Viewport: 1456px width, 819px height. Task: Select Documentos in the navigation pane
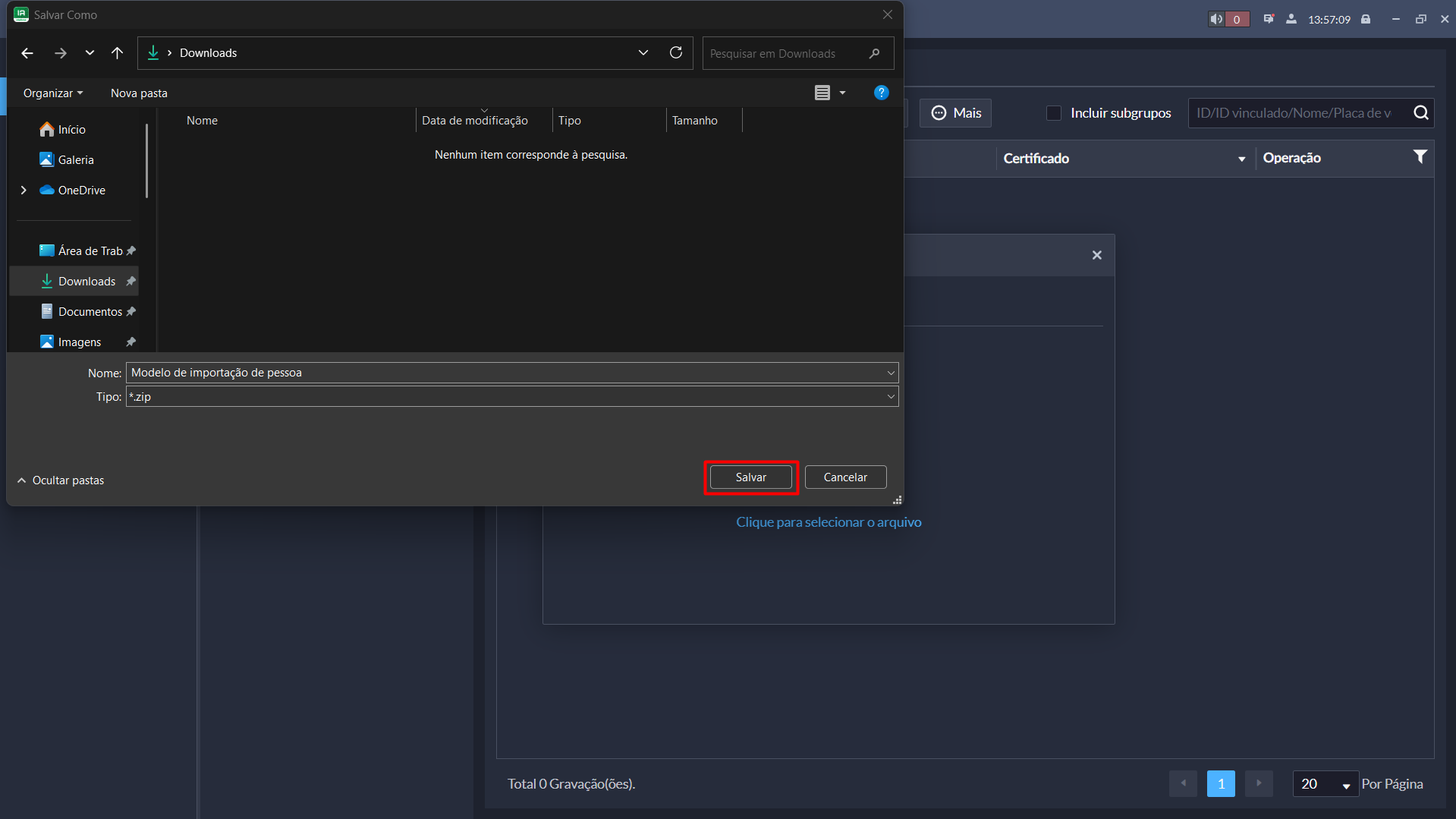click(90, 312)
